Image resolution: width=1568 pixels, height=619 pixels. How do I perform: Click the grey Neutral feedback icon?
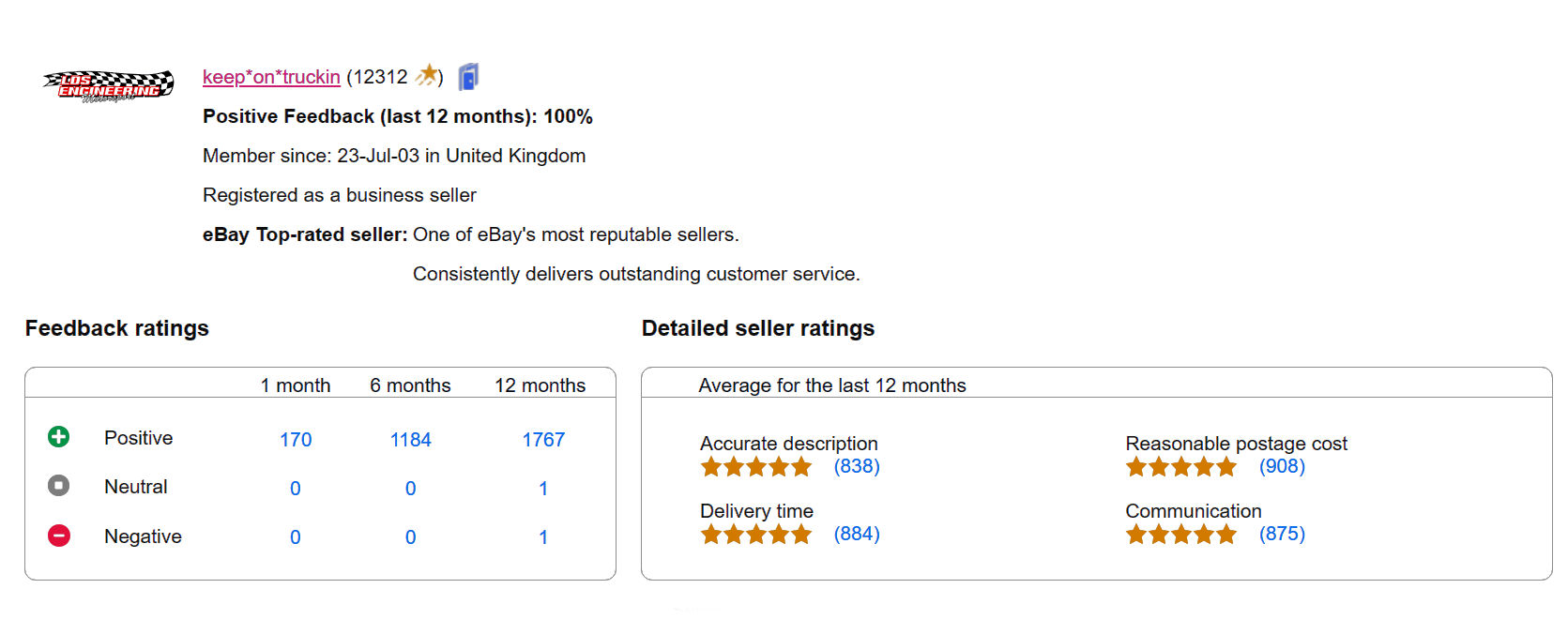pyautogui.click(x=58, y=486)
